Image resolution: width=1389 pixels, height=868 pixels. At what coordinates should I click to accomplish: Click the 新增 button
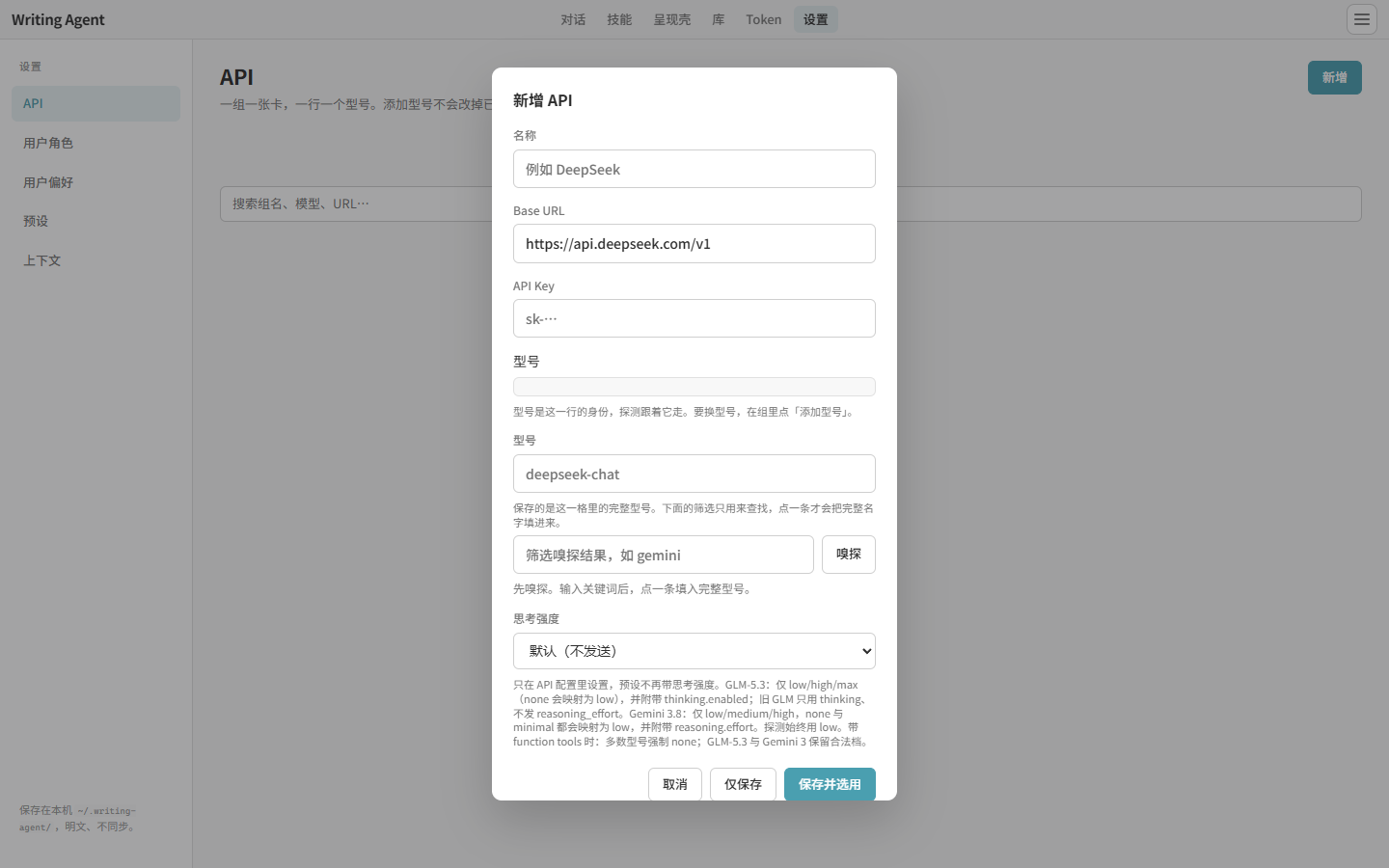(1334, 77)
